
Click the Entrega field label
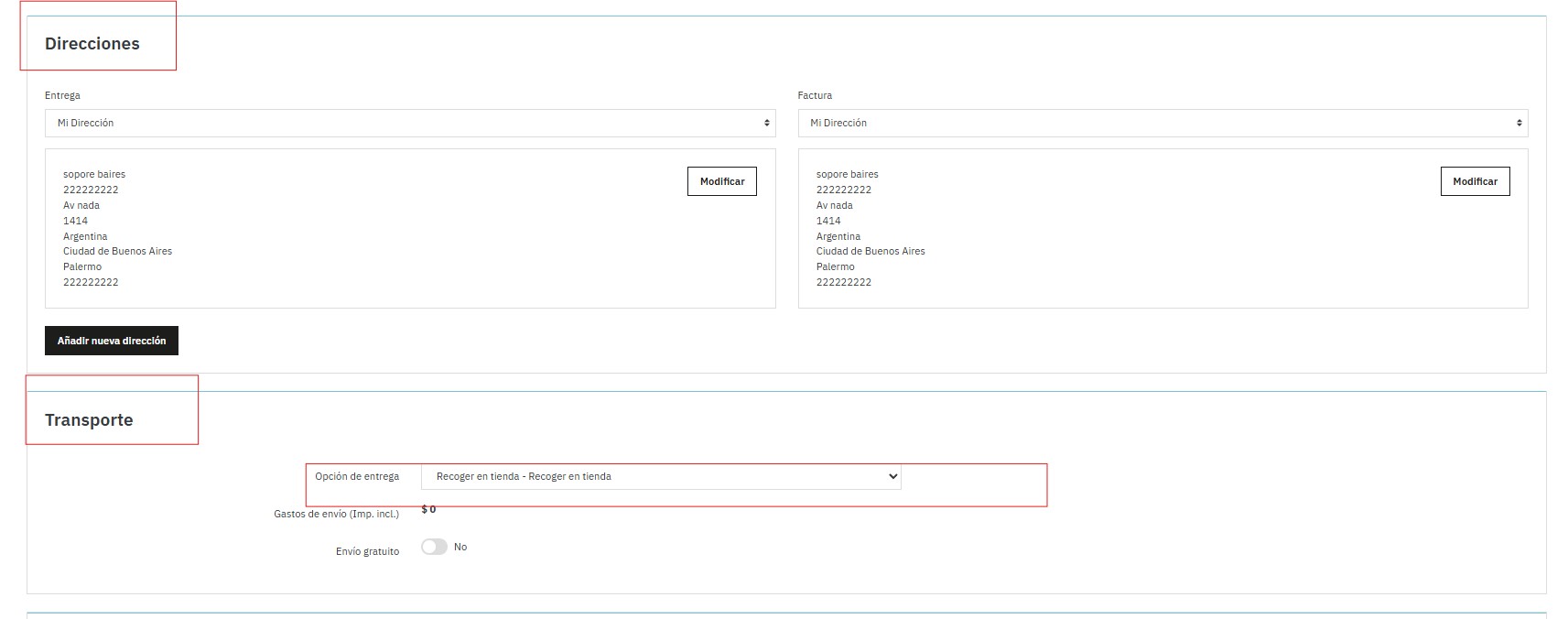(62, 95)
